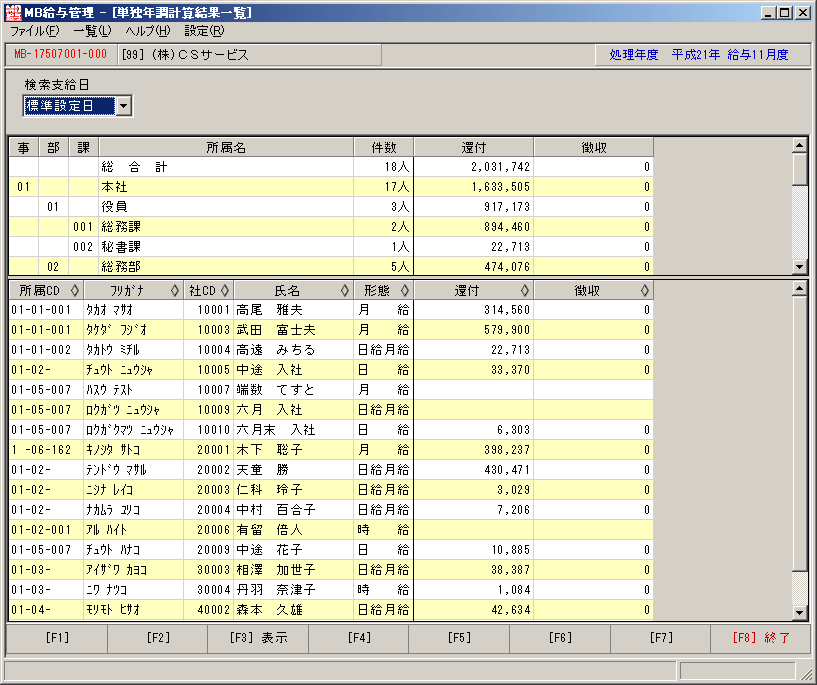The width and height of the screenshot is (817, 685).
Task: Select employee 天童 勝 row
Action: tap(331, 470)
